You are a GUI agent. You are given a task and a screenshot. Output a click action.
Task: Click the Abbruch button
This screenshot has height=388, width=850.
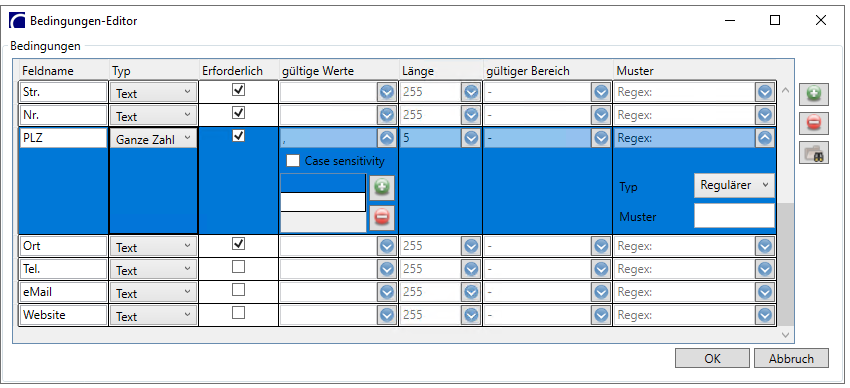click(x=791, y=358)
